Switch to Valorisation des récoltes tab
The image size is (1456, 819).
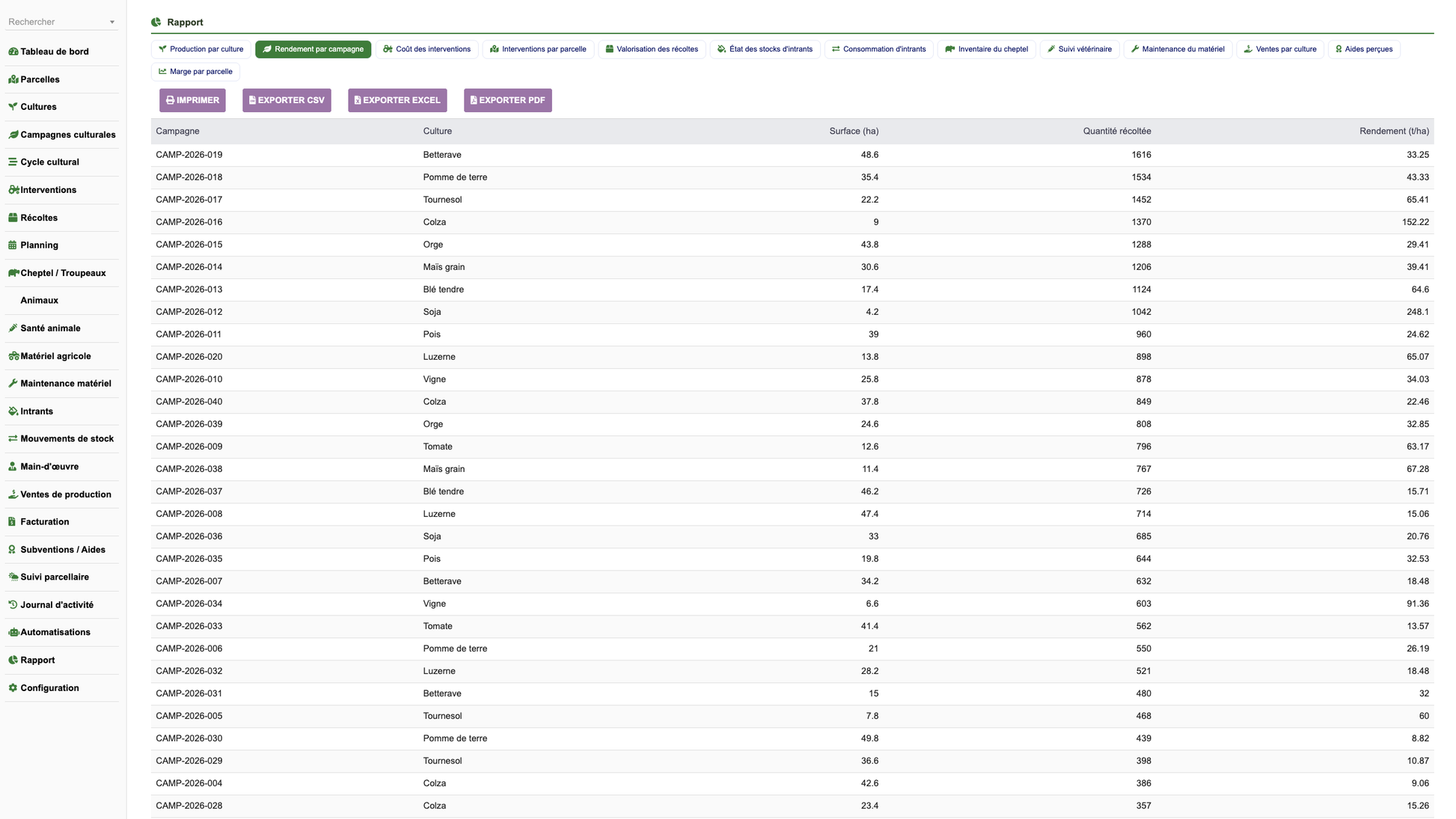tap(652, 49)
